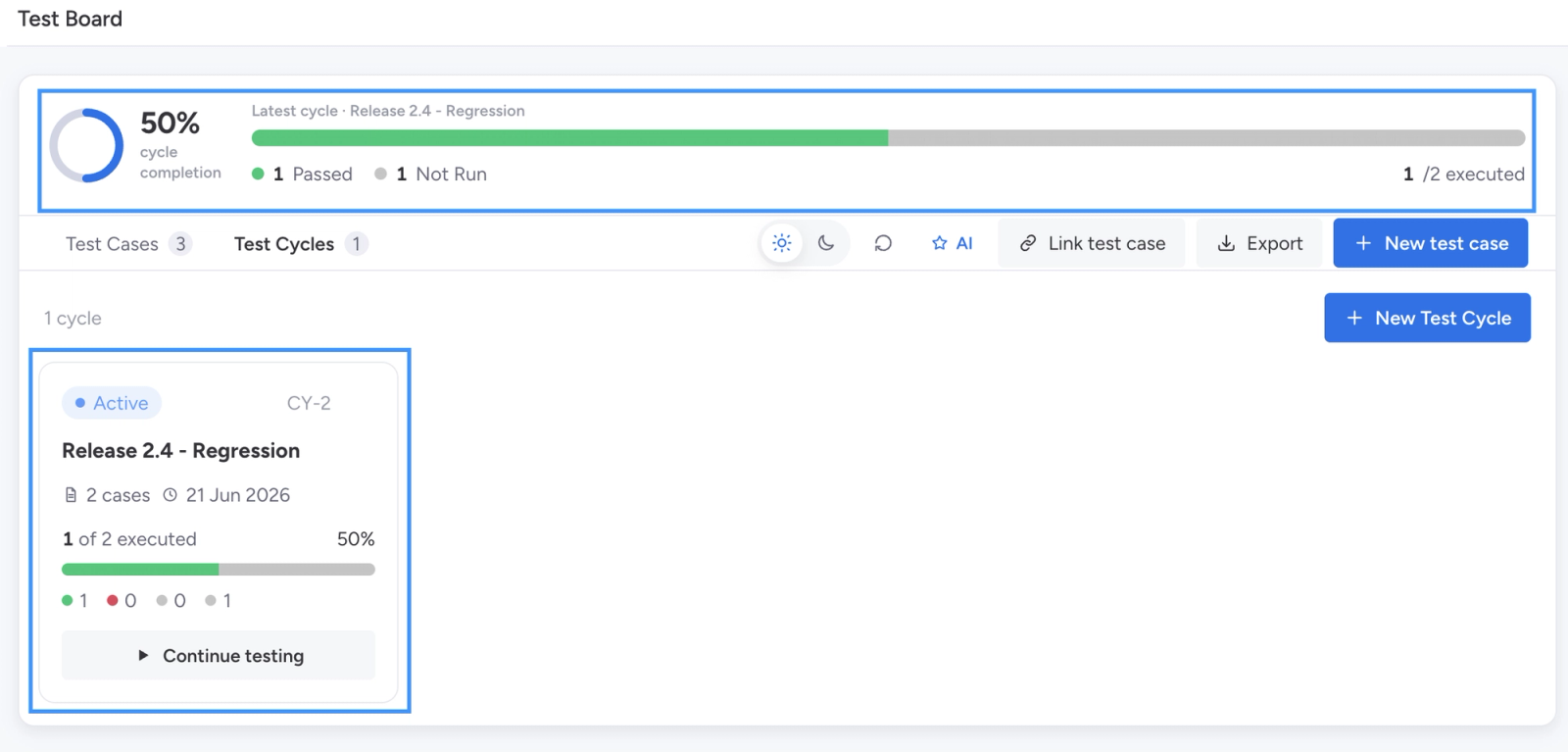Click the CY-2 cycle ID
Image resolution: width=1568 pixels, height=752 pixels.
(309, 403)
